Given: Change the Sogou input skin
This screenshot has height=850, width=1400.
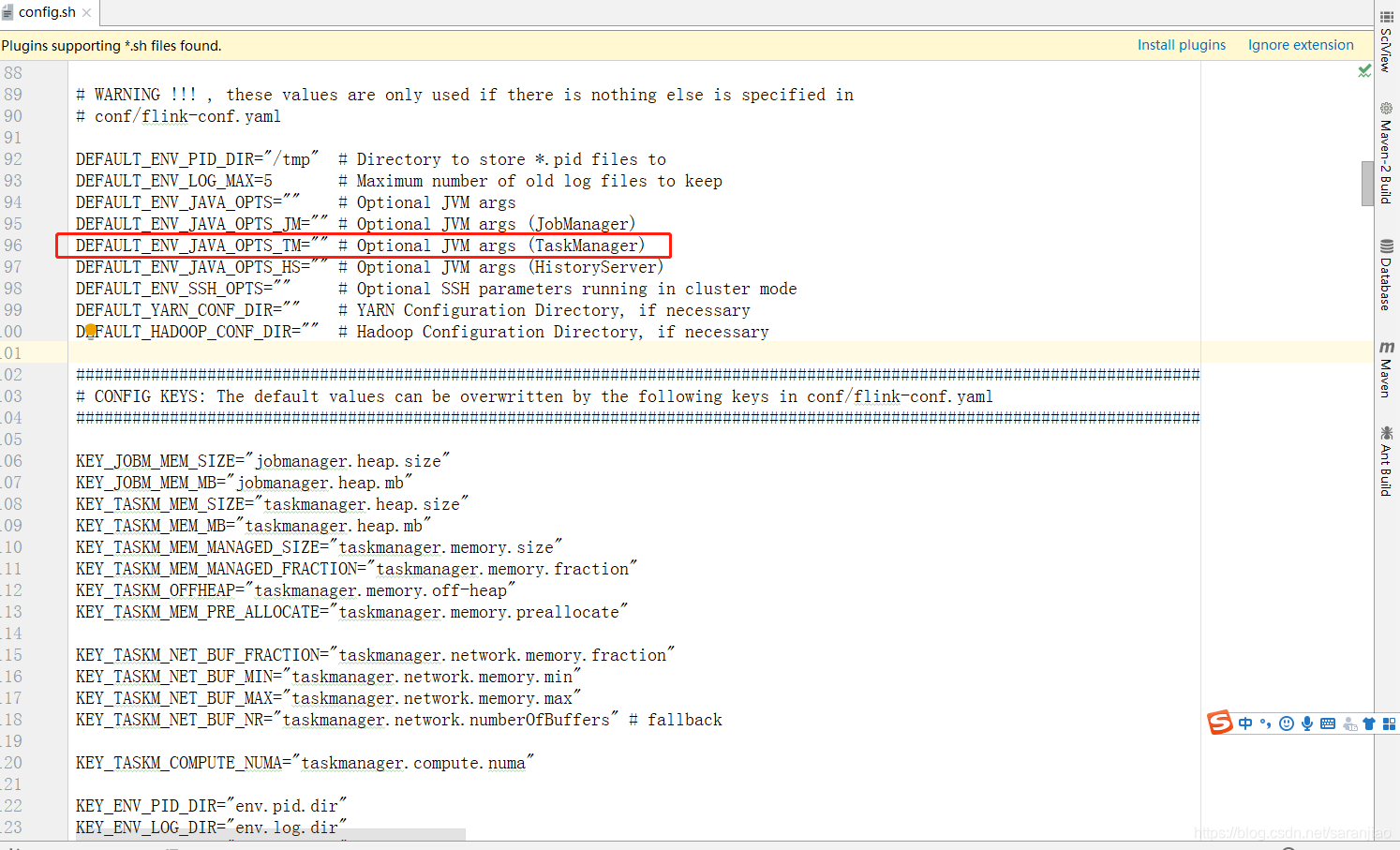Looking at the screenshot, I should click(x=1369, y=723).
